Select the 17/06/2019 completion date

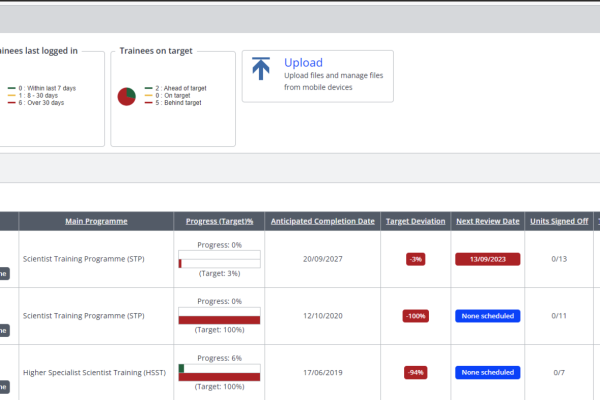pos(323,372)
